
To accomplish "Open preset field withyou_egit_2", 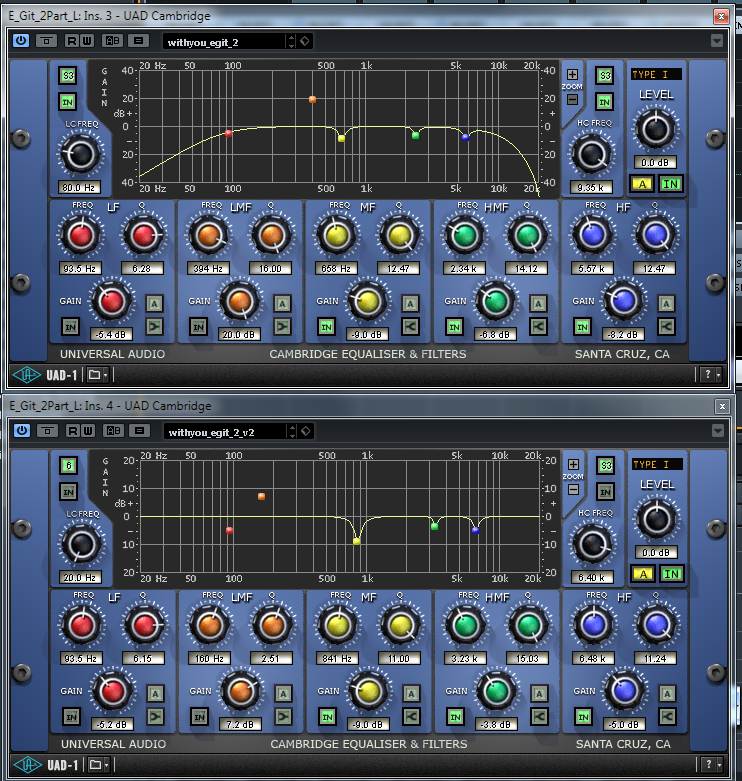I will (224, 42).
